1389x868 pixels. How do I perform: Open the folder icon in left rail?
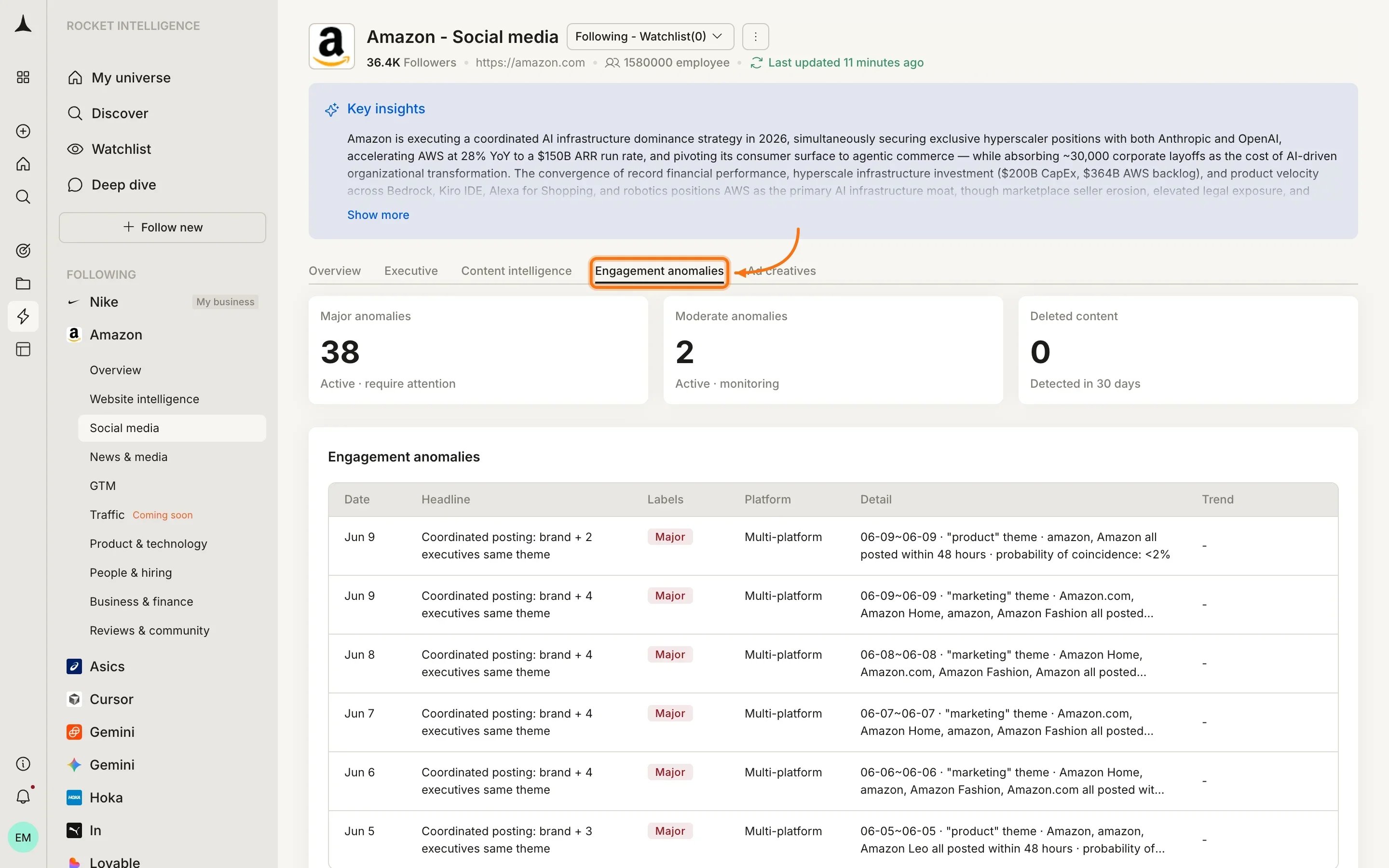coord(23,283)
